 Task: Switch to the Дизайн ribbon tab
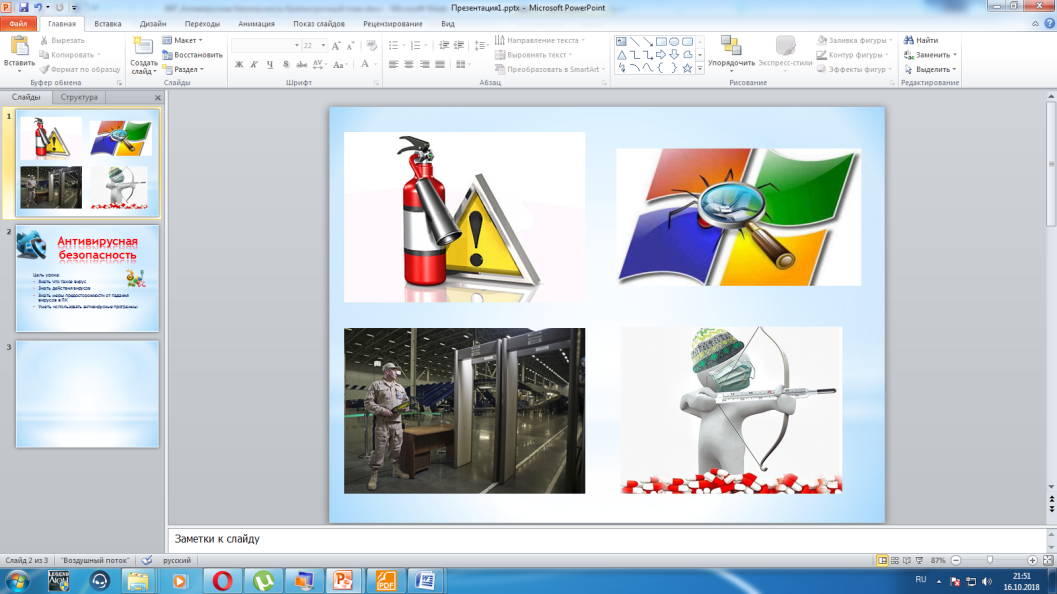tap(153, 24)
